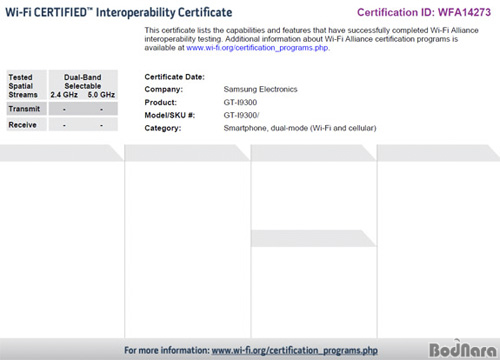Select the Dual-Band Selectable column header
The width and height of the screenshot is (500, 360).
click(83, 81)
